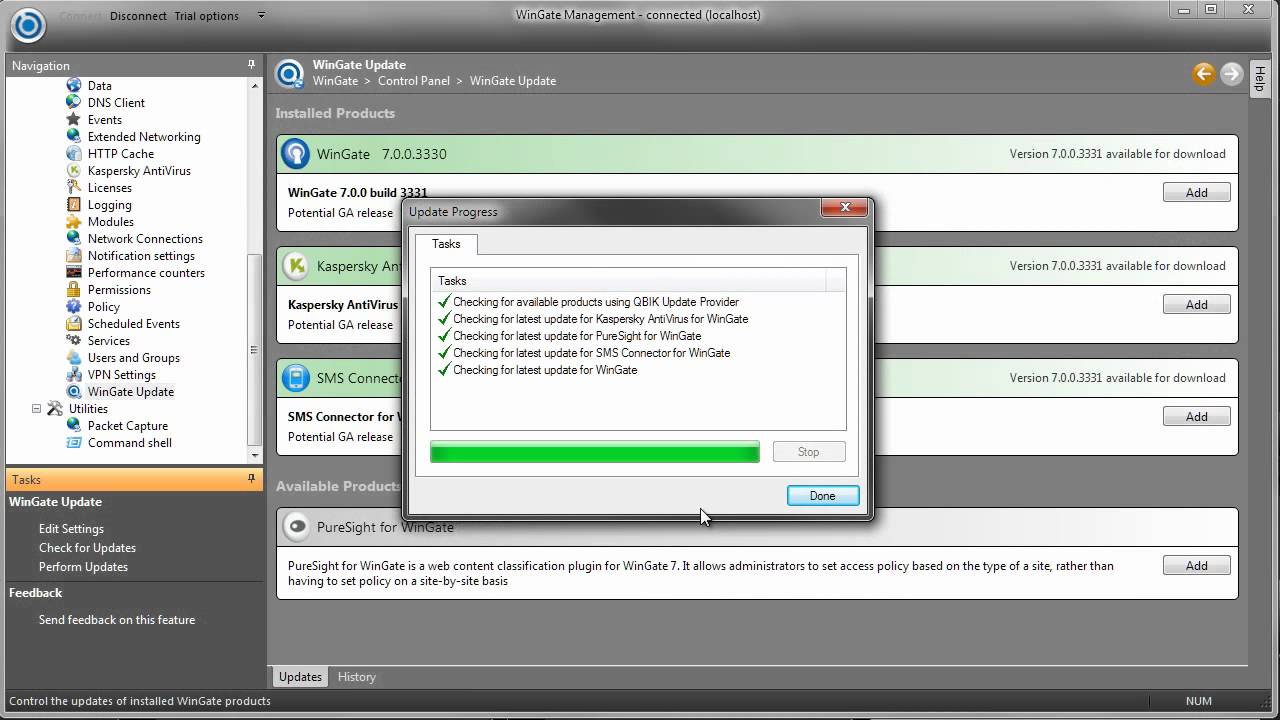The image size is (1280, 720).
Task: Click Add for WinGate 7.0.0.3330
Action: 1197,193
